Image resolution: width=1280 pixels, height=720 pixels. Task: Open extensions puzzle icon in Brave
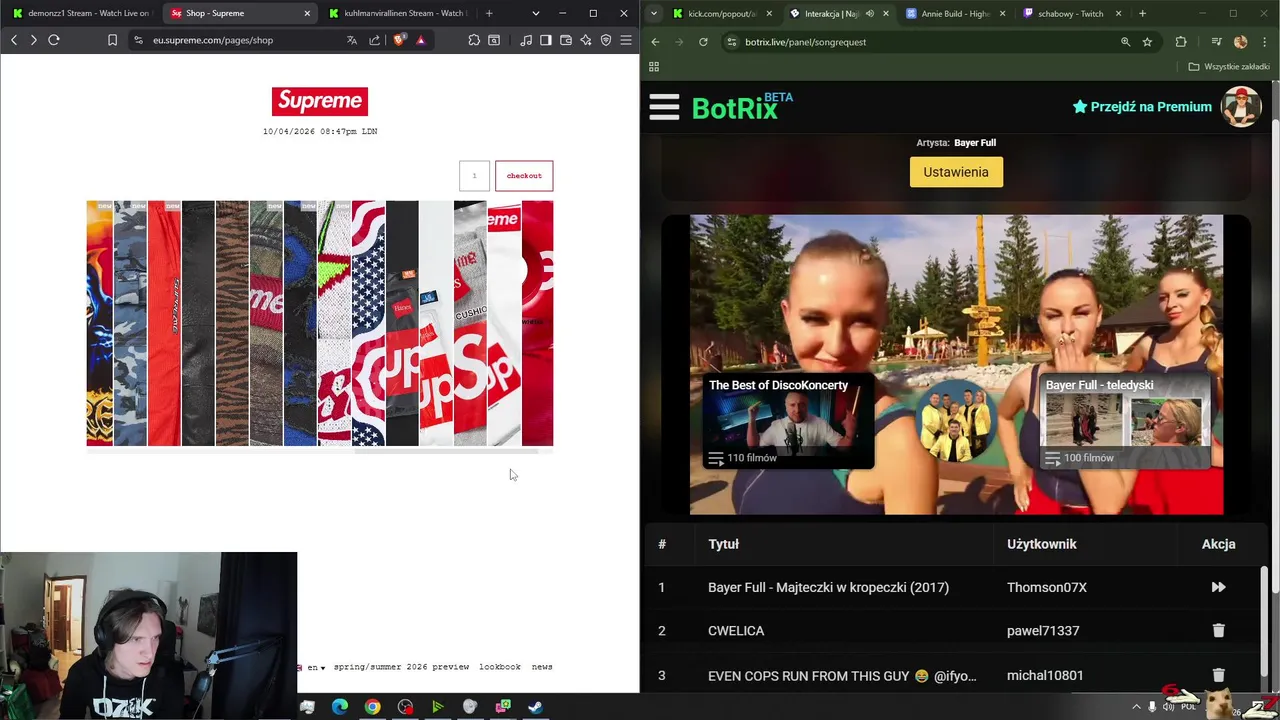pyautogui.click(x=474, y=40)
